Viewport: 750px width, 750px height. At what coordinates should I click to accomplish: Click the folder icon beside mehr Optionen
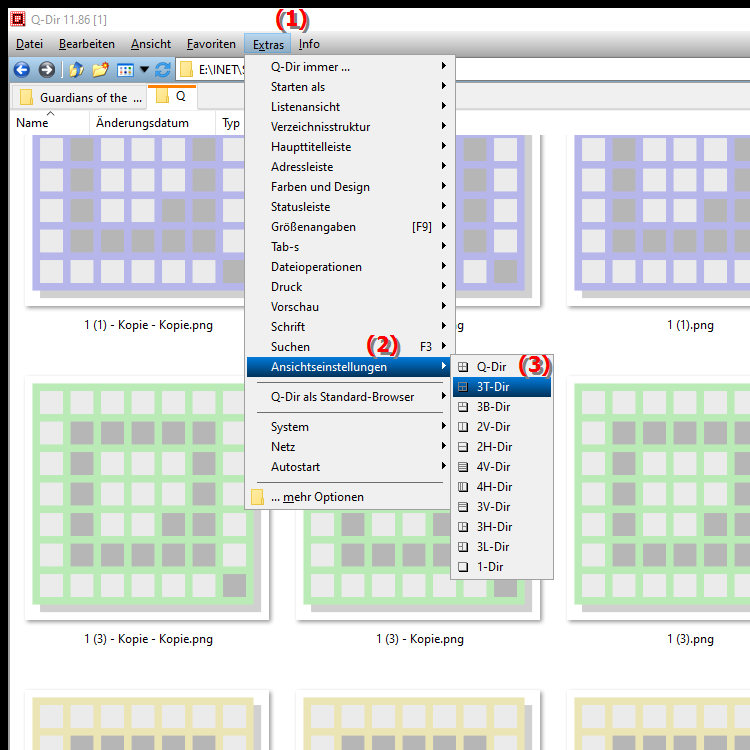pos(257,497)
